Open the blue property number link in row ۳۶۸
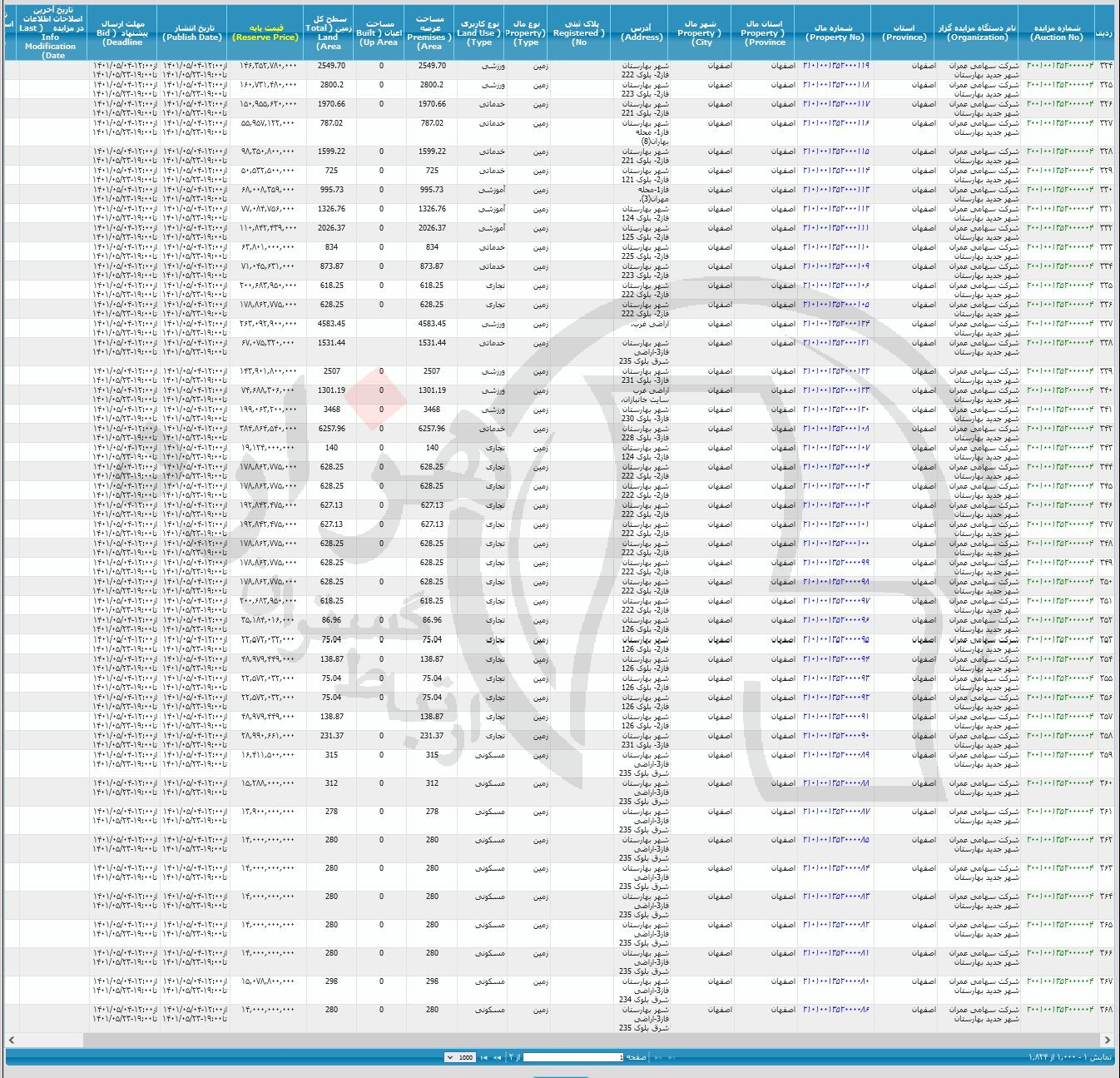Screen dimensions: 1120x1078 point(835,1010)
